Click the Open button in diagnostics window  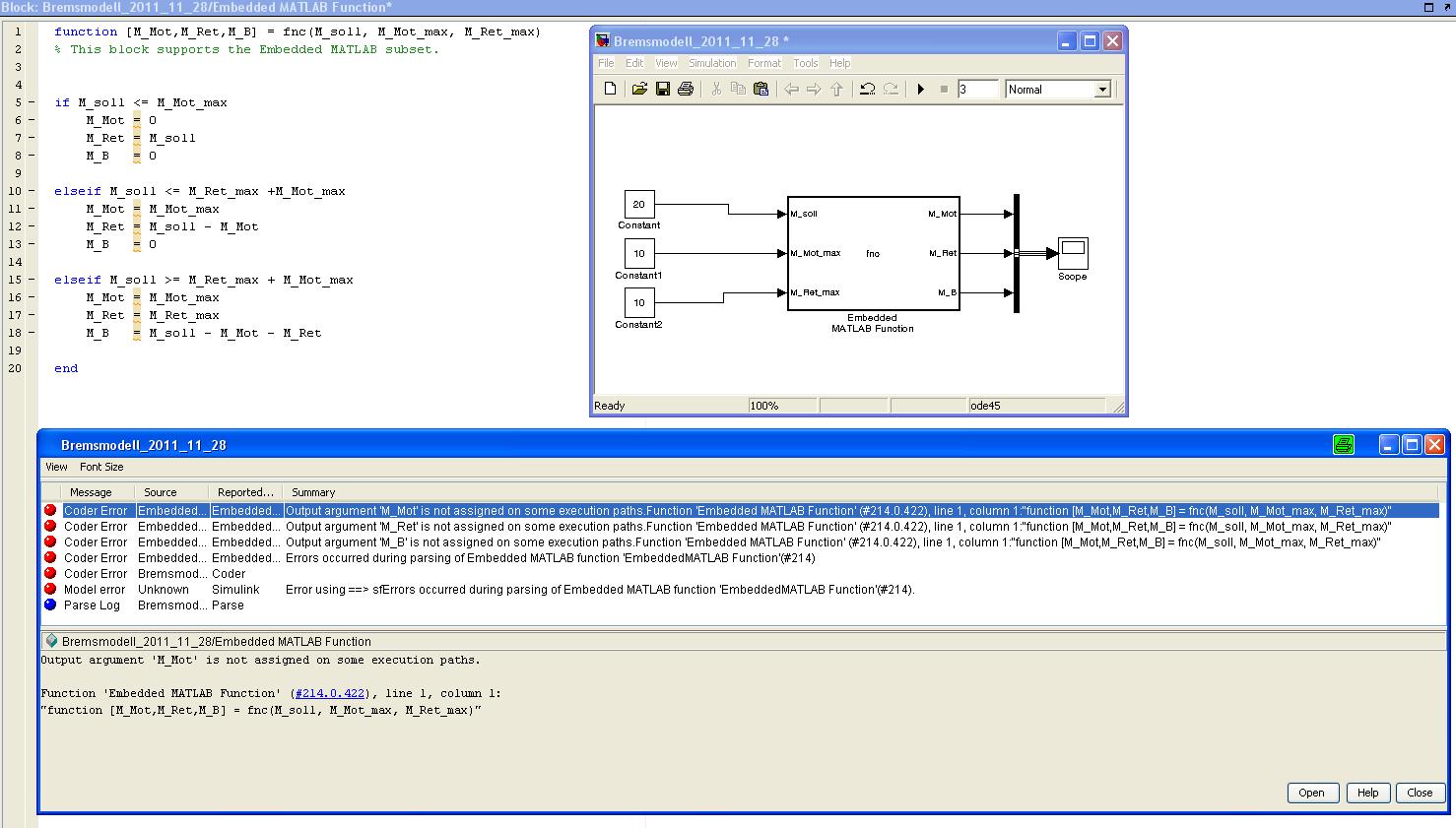1311,793
